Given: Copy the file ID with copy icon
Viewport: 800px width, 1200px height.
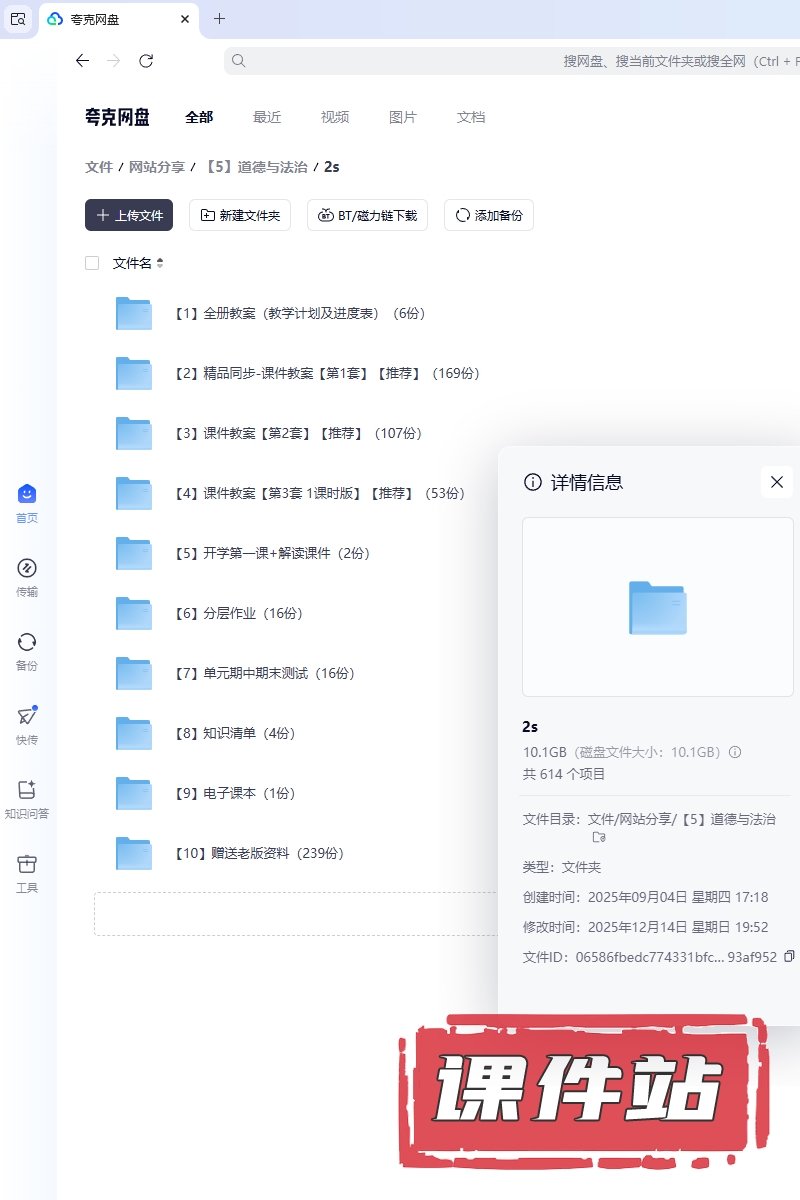Looking at the screenshot, I should coord(789,956).
